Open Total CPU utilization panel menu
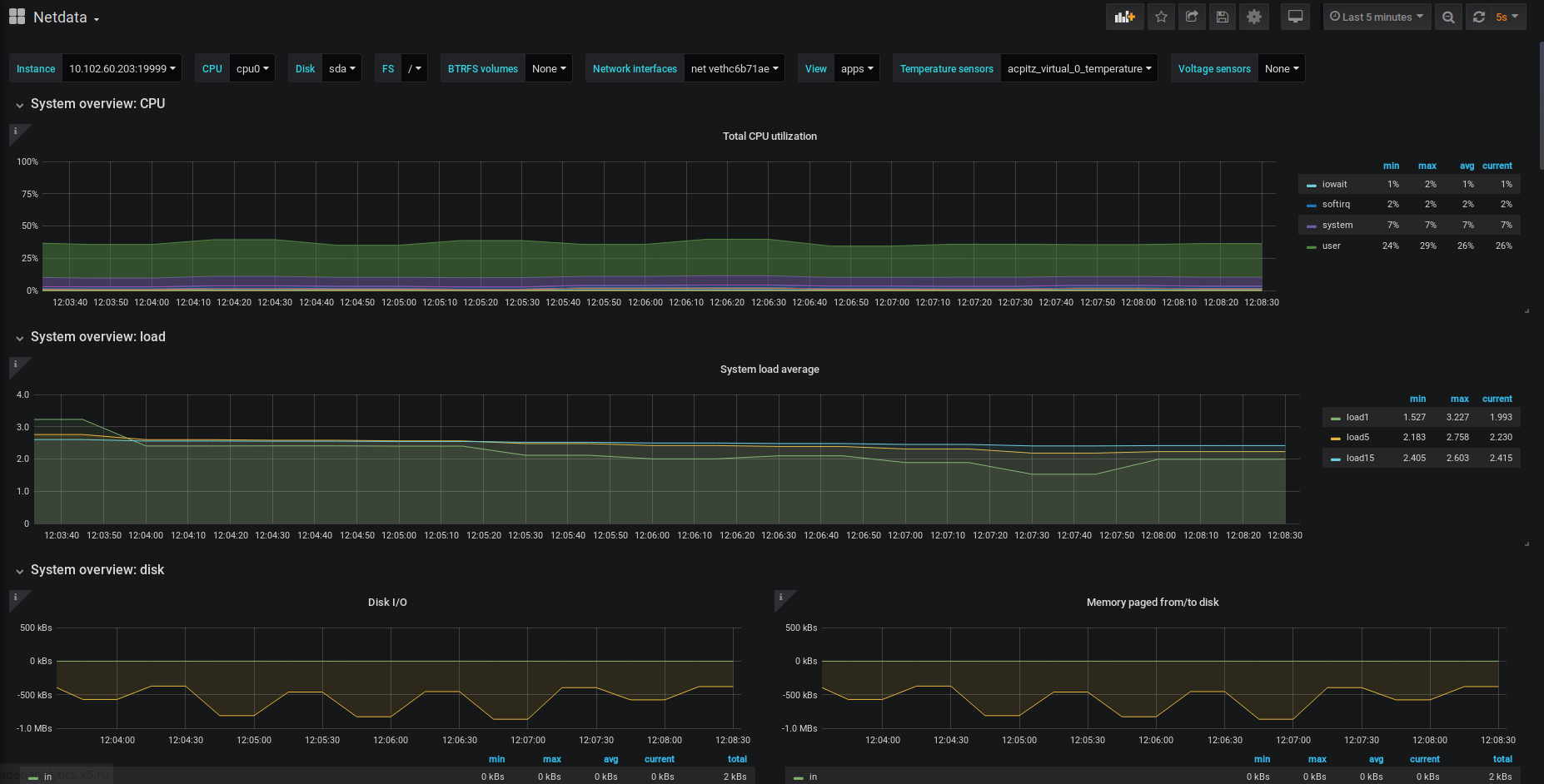Image resolution: width=1544 pixels, height=784 pixels. tap(770, 136)
